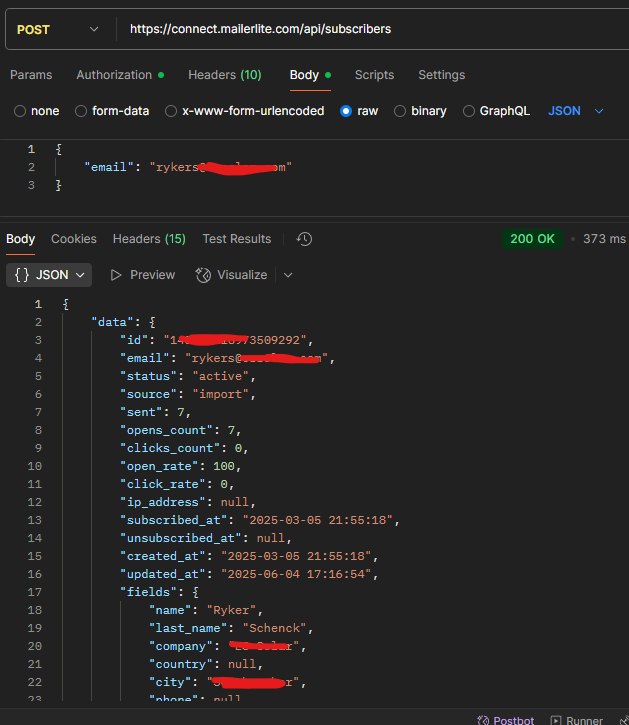The width and height of the screenshot is (629, 725).
Task: Select the raw radio button
Action: pos(346,111)
